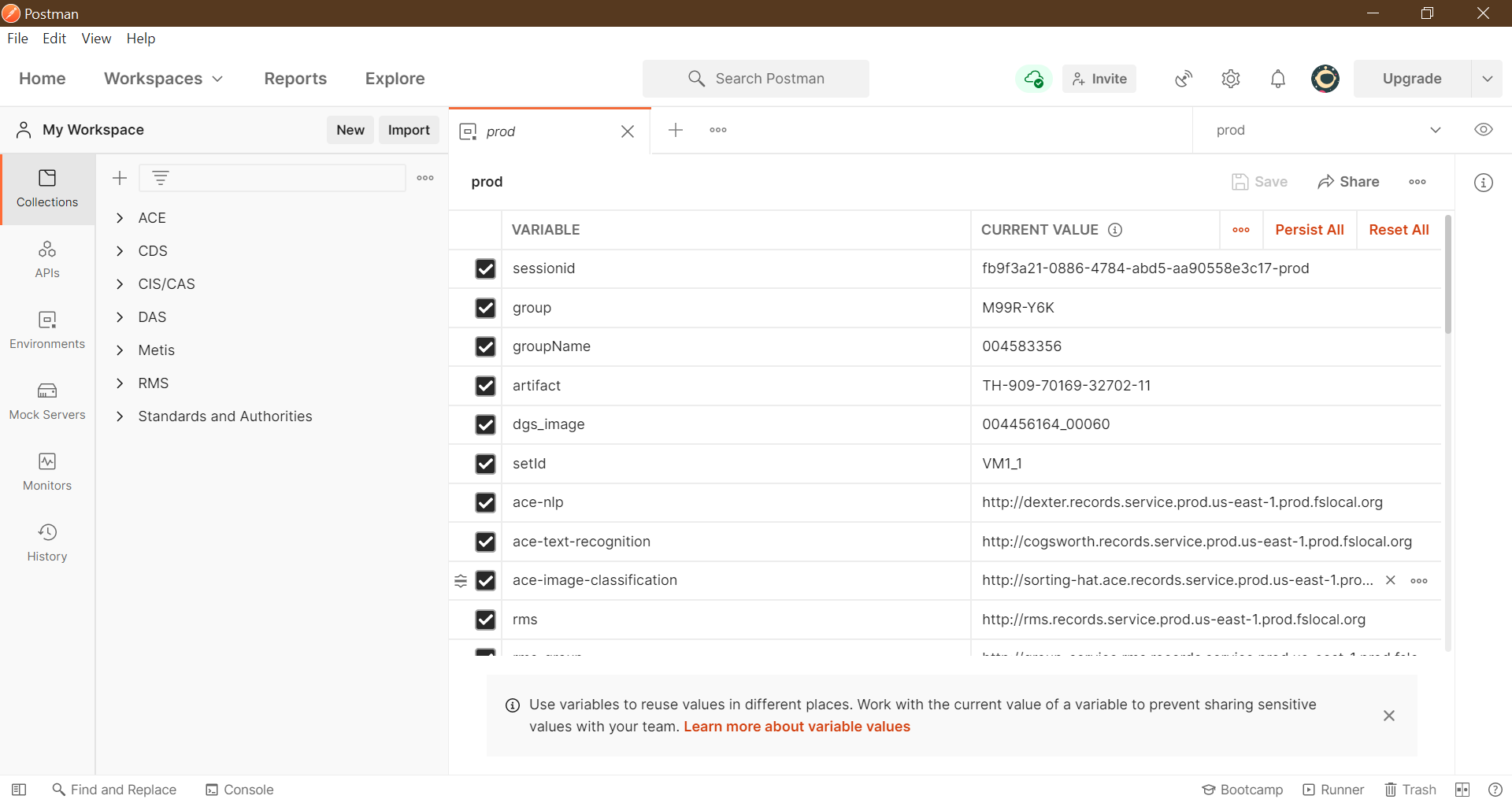Open the Upgrade dropdown arrow

click(1487, 79)
